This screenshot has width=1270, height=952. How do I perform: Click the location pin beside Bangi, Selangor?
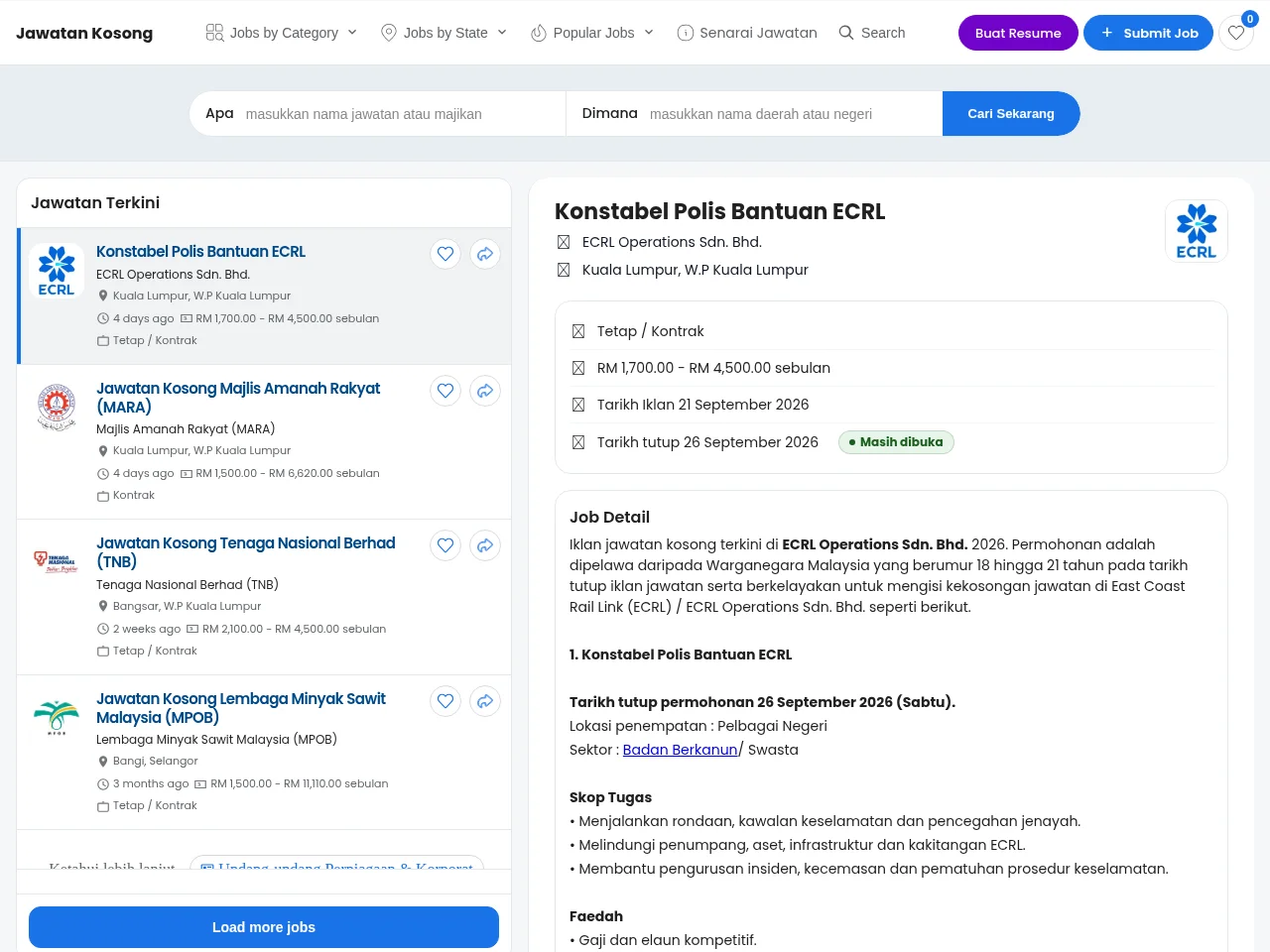coord(103,762)
